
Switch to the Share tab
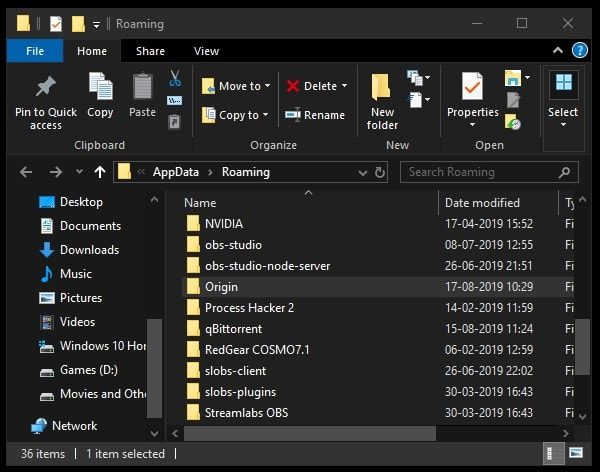150,51
